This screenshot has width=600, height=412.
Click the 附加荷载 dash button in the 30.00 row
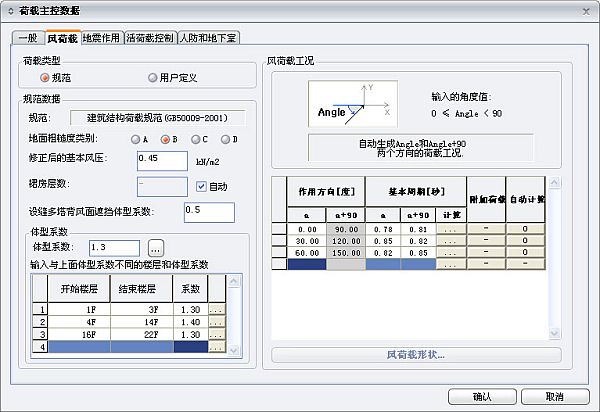pyautogui.click(x=487, y=242)
